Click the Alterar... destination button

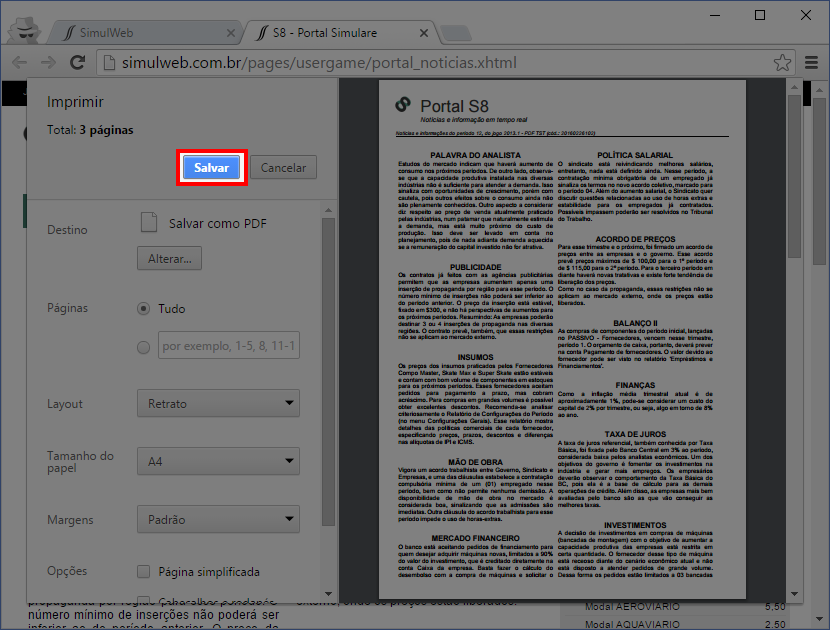click(x=169, y=258)
